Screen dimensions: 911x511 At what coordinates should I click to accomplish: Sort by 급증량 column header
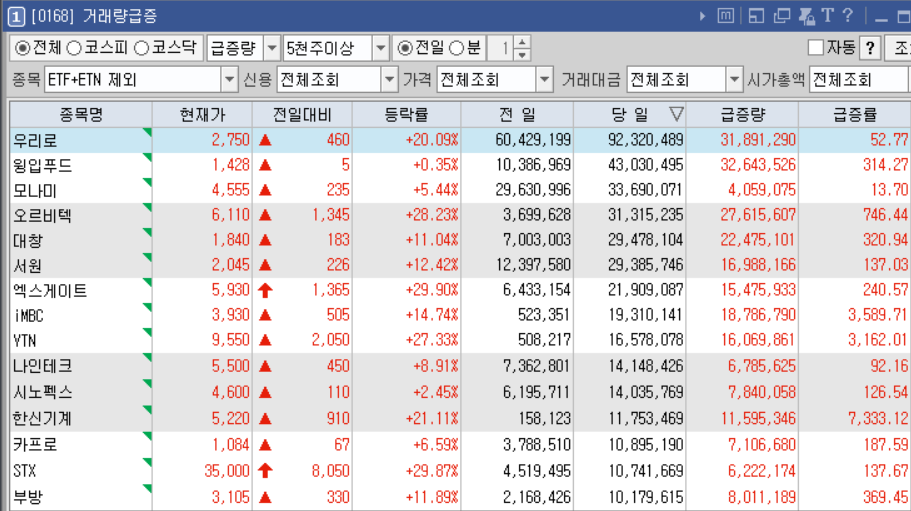(x=743, y=114)
